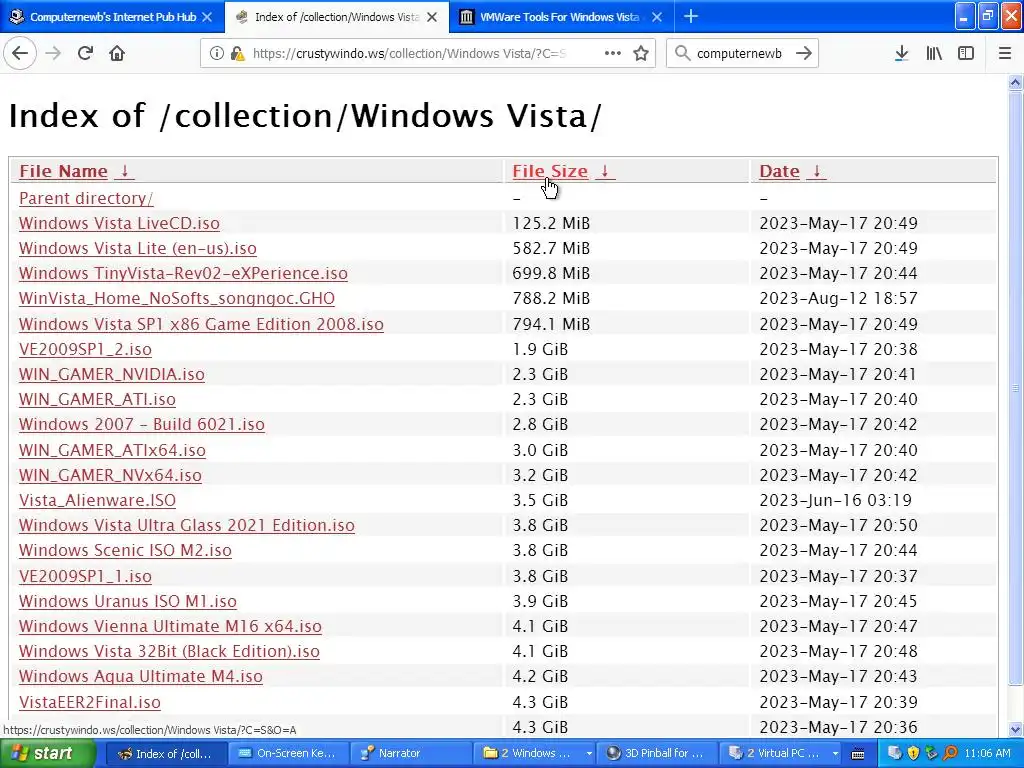Open a new tab with plus button
The width and height of the screenshot is (1024, 768).
click(690, 16)
